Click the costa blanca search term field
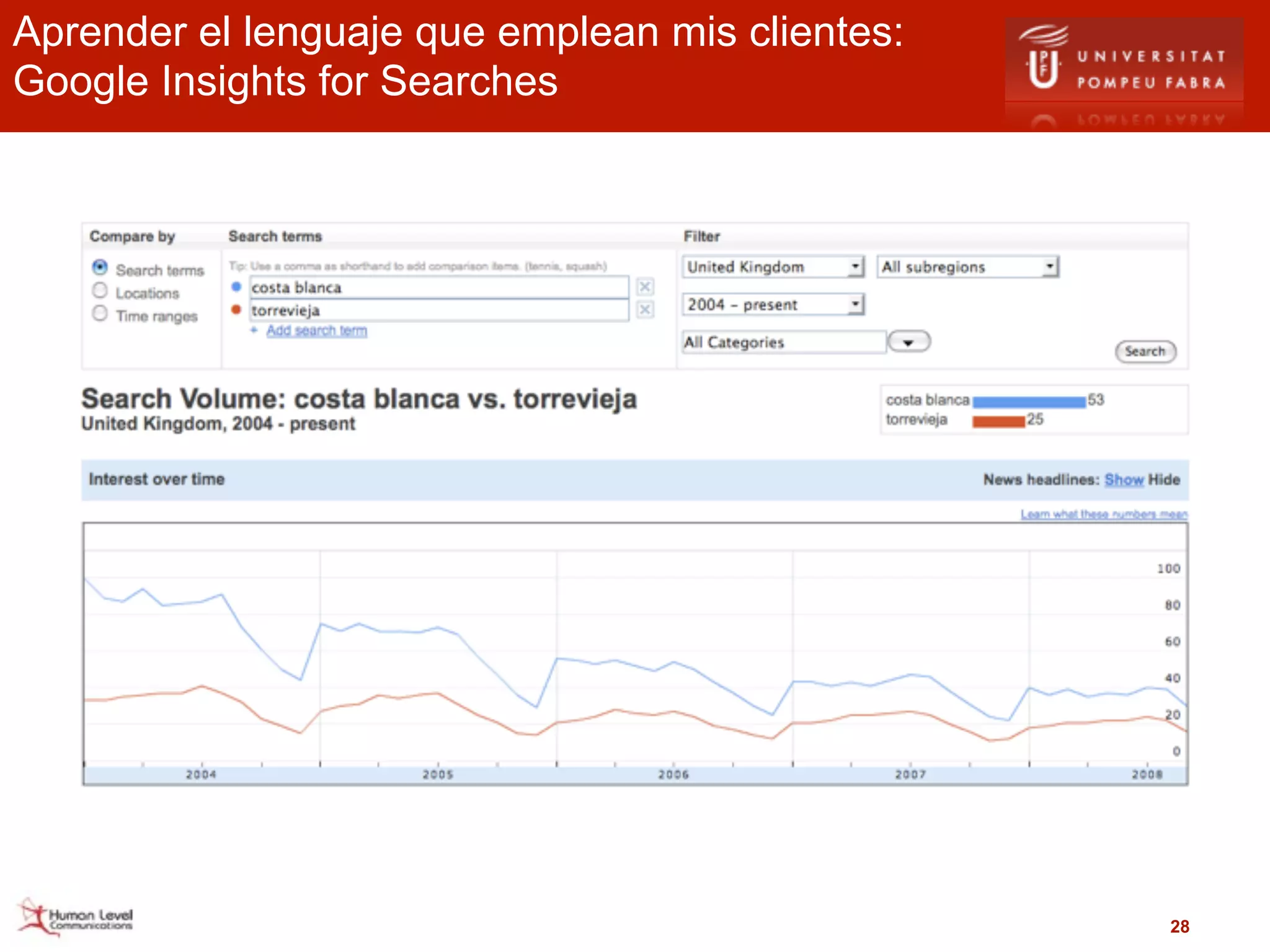The height and width of the screenshot is (952, 1270). pos(439,287)
